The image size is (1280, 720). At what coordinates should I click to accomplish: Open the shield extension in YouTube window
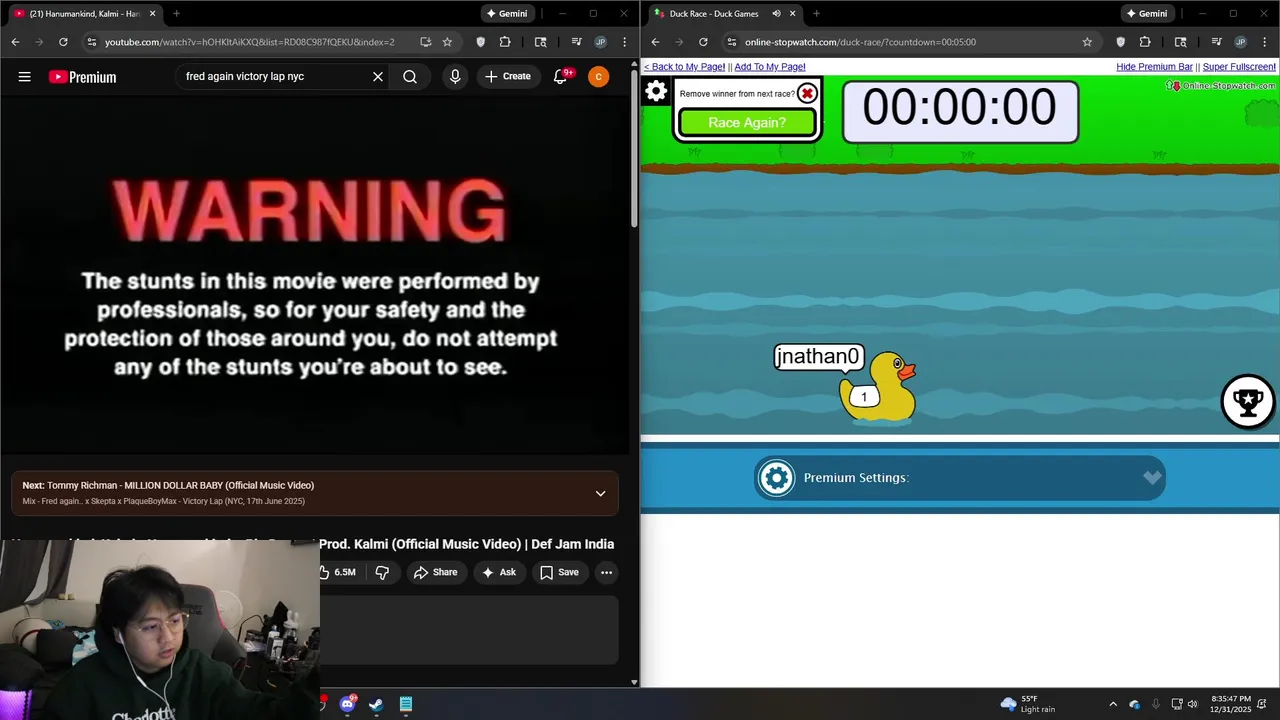(481, 42)
